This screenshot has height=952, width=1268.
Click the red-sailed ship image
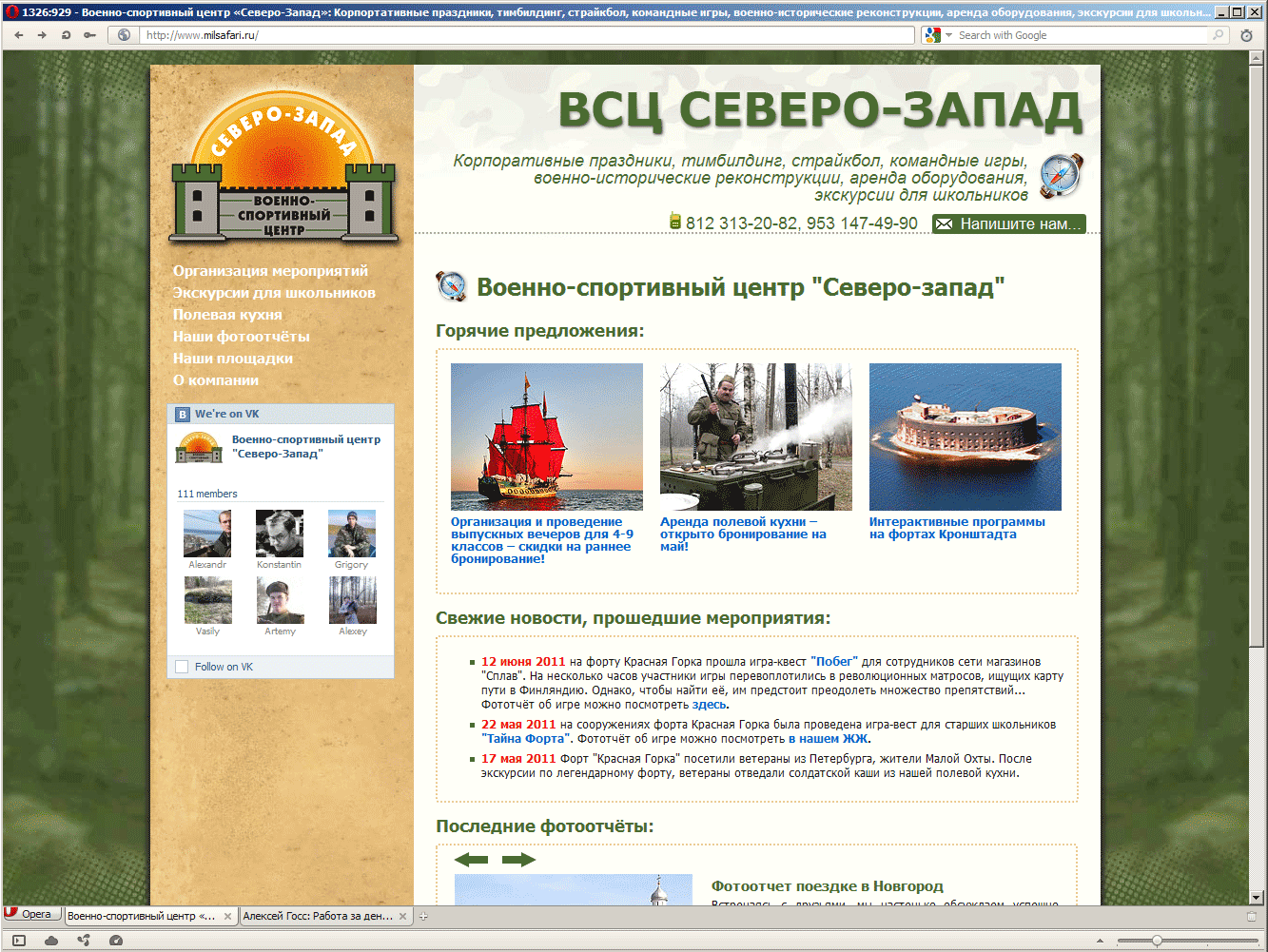tap(547, 437)
